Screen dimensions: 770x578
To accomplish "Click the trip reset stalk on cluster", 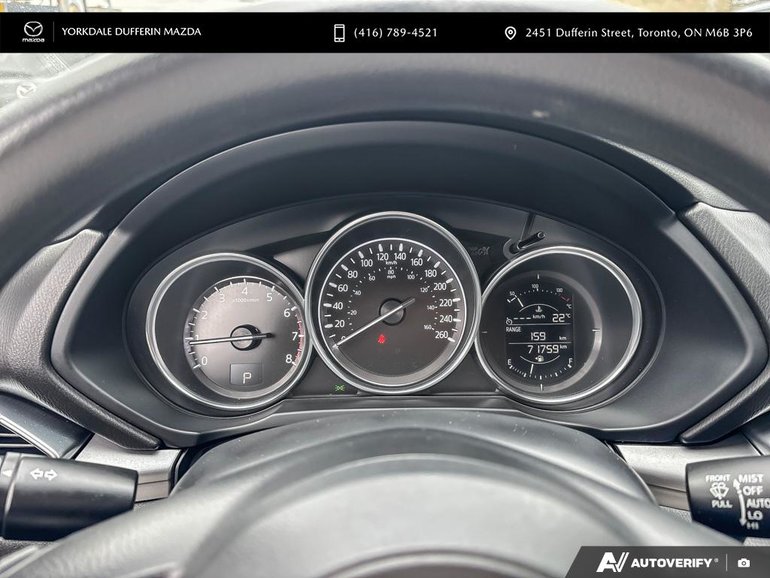I will click(x=524, y=241).
